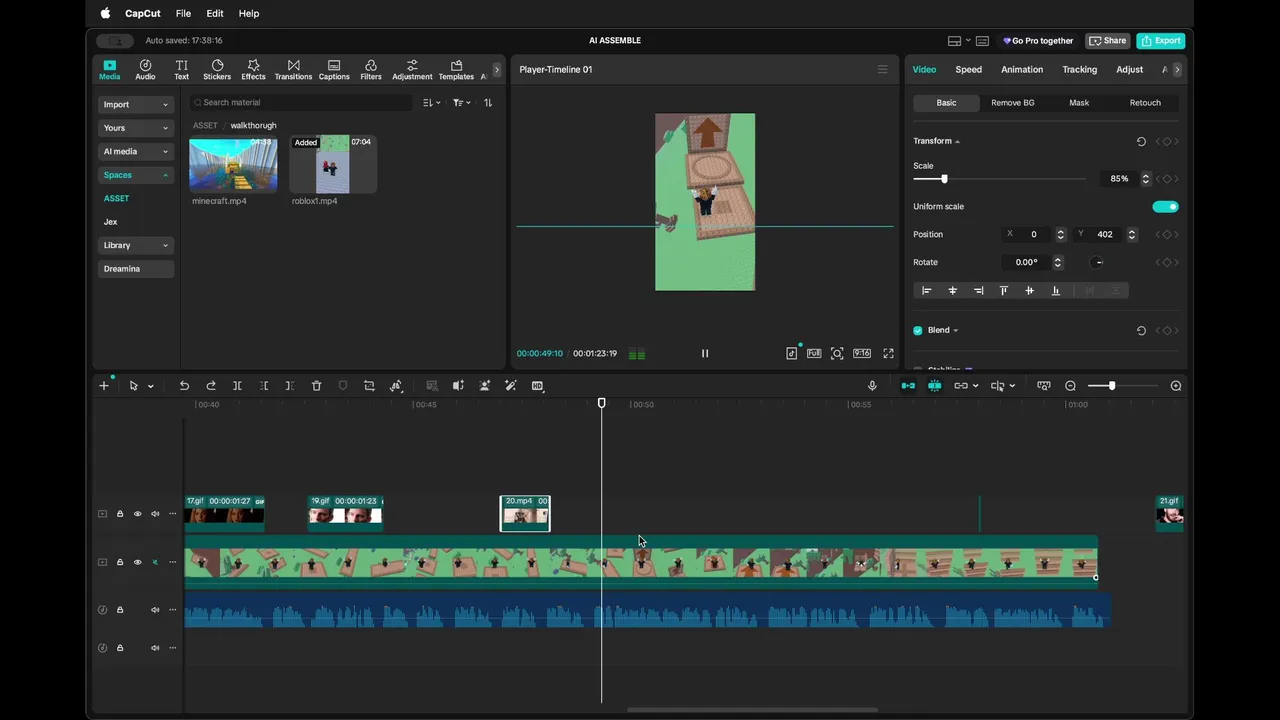Viewport: 1280px width, 720px height.
Task: Click the microphone record voiceover icon
Action: 872,386
